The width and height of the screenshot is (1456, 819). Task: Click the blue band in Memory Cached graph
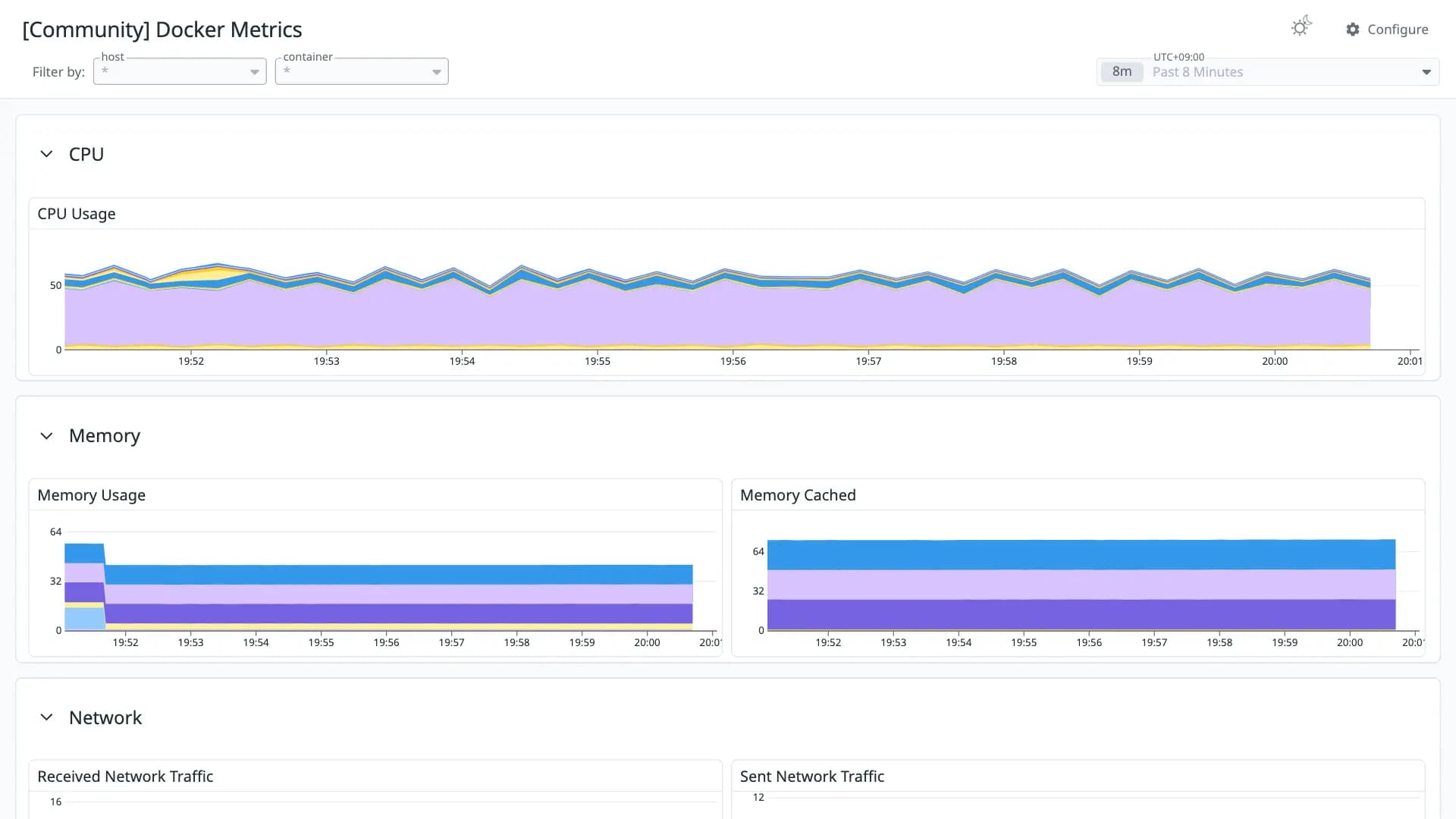click(1081, 555)
